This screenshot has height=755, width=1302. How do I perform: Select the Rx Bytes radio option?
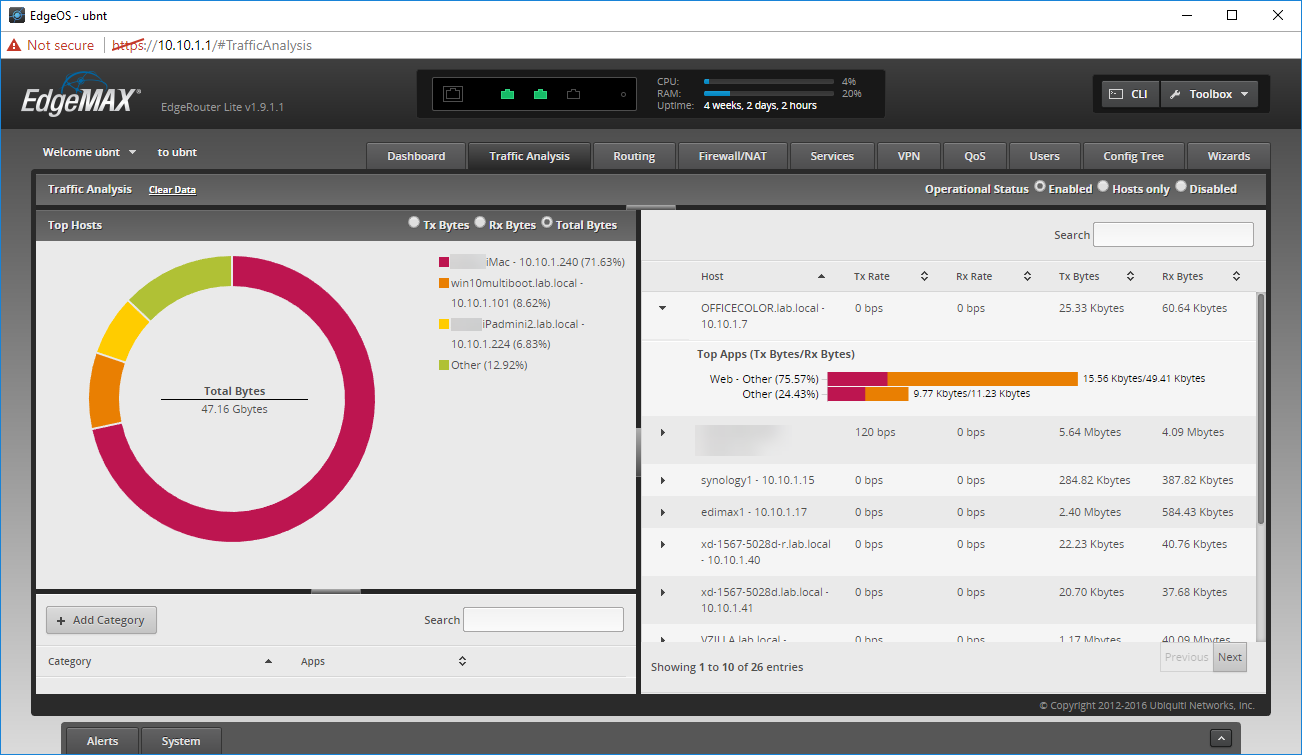tap(480, 223)
